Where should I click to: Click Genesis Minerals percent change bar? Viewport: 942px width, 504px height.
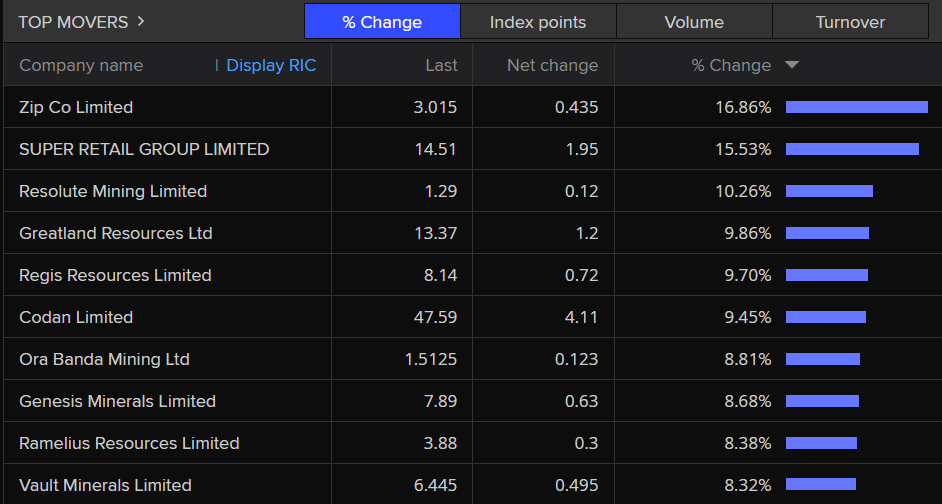click(x=822, y=401)
